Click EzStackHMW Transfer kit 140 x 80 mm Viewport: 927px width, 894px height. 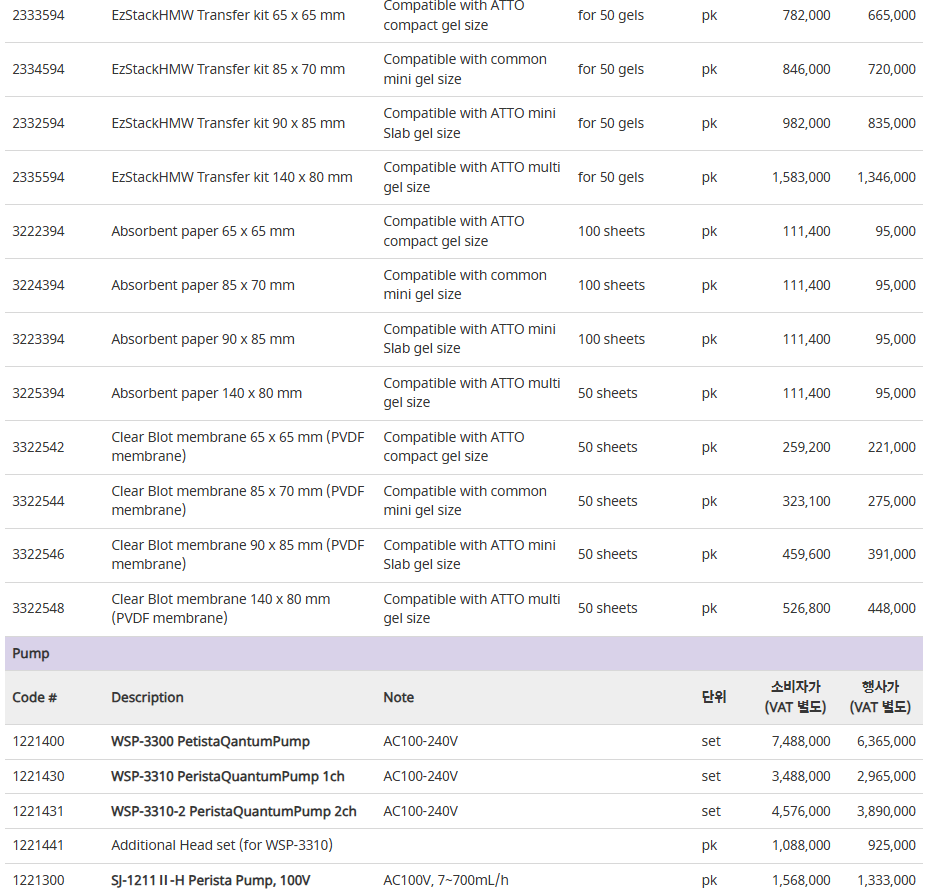point(232,177)
